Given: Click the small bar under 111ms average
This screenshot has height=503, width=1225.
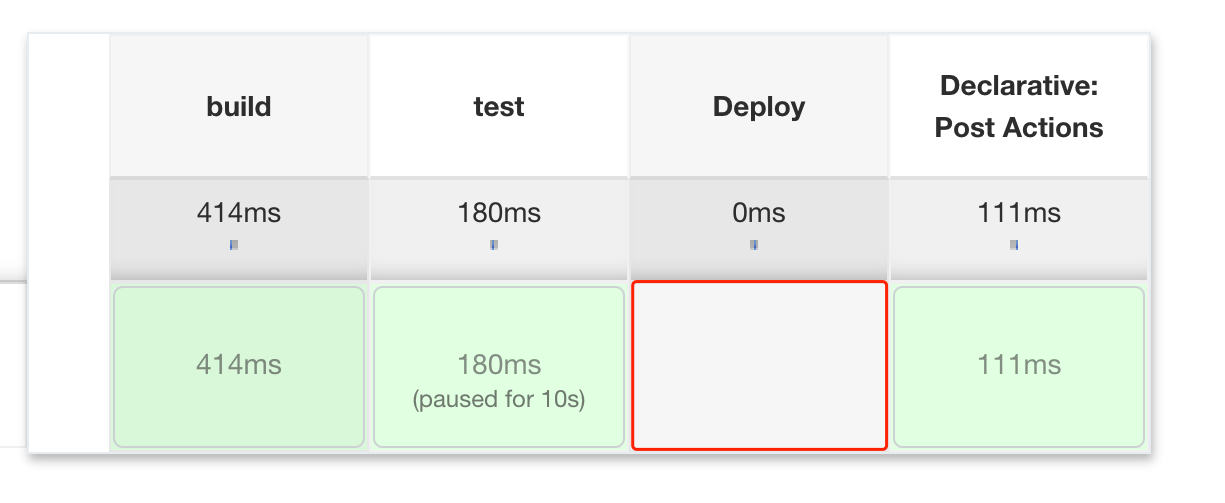Looking at the screenshot, I should pyautogui.click(x=1014, y=244).
